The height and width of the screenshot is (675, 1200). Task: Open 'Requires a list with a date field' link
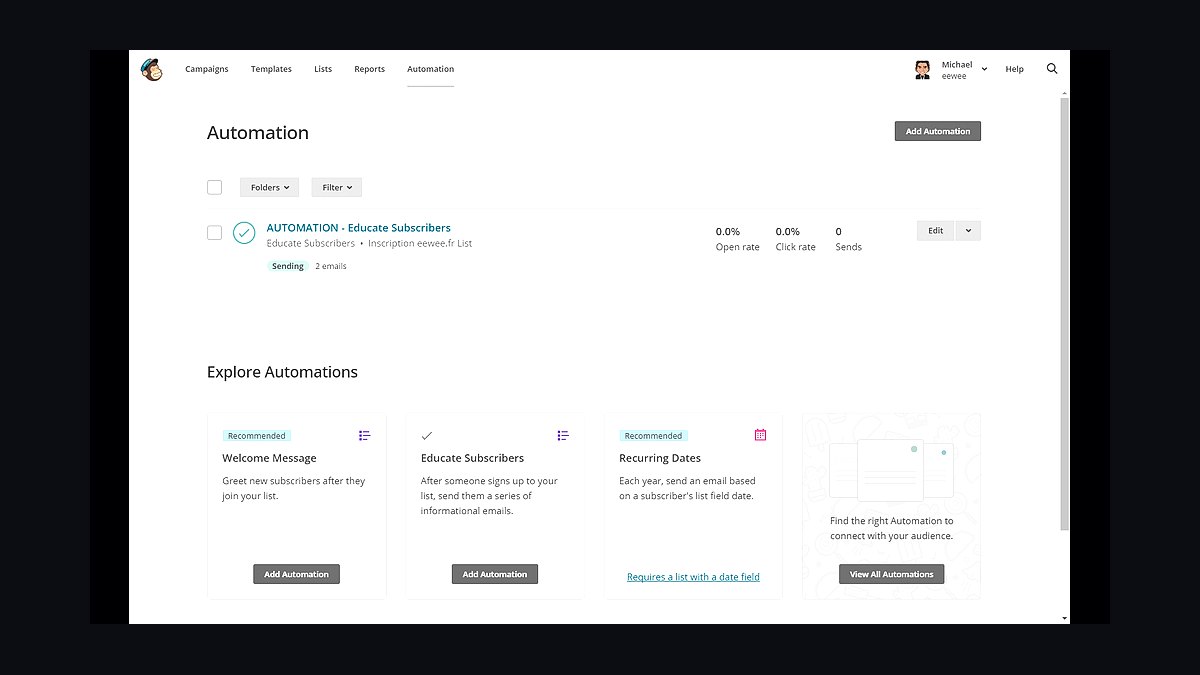(x=693, y=577)
